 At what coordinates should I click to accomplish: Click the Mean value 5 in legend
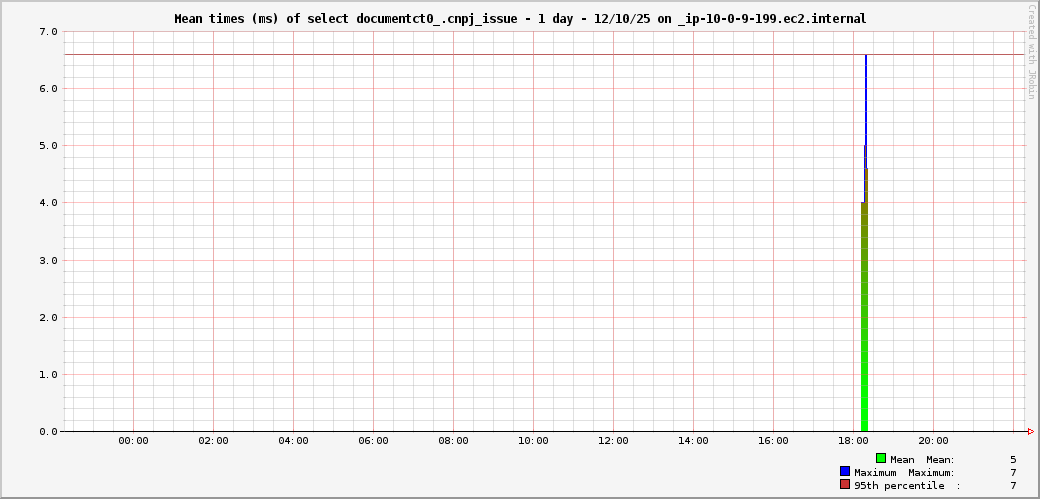pyautogui.click(x=1013, y=459)
